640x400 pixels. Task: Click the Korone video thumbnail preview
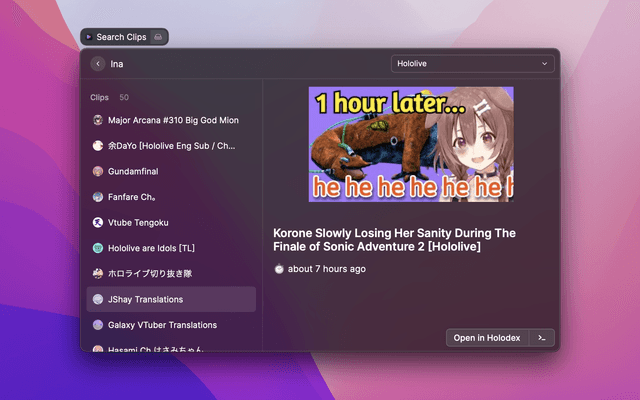410,144
